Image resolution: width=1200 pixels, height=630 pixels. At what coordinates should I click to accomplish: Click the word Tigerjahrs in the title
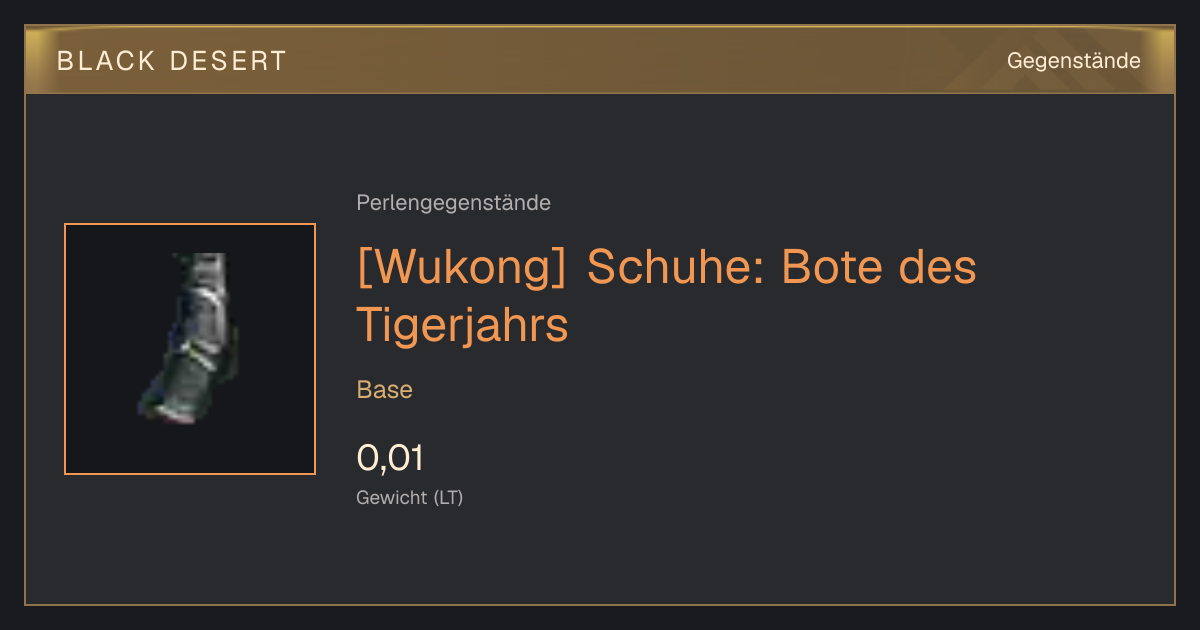tap(462, 325)
